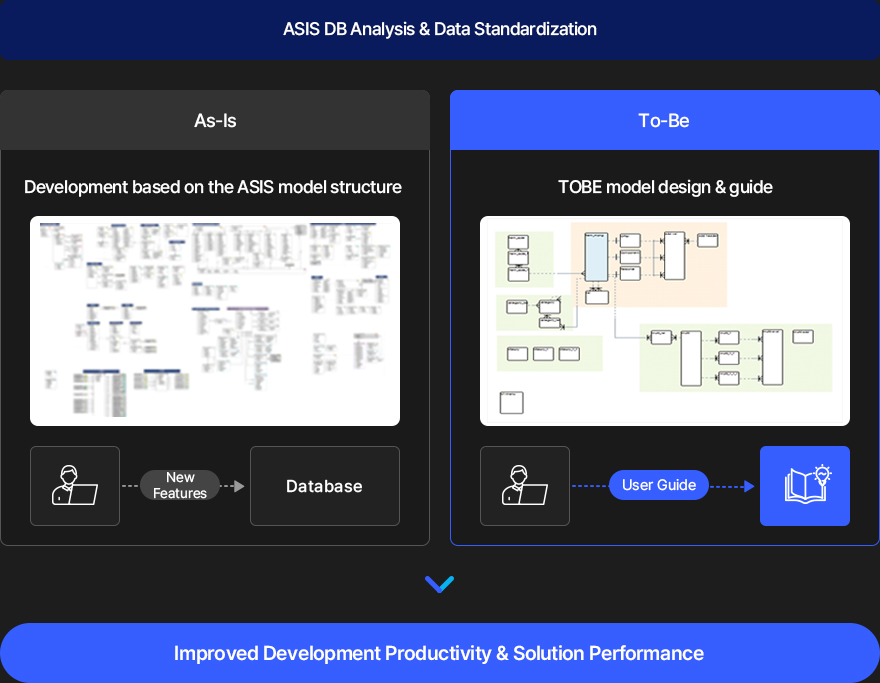
Task: Click the blue arrow pointing to guide icon
Action: click(x=732, y=486)
